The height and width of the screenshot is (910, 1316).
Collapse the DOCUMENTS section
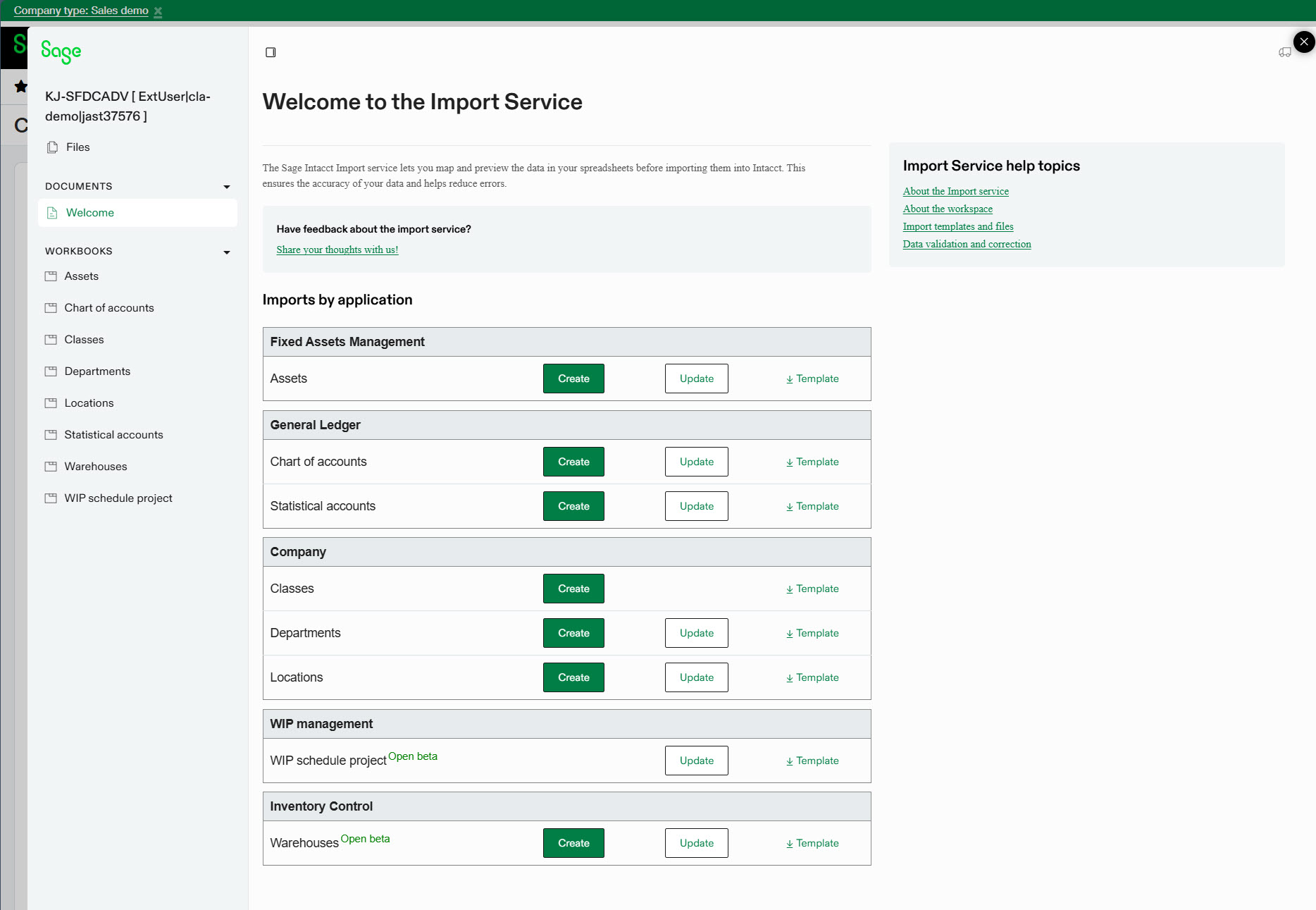pyautogui.click(x=227, y=186)
